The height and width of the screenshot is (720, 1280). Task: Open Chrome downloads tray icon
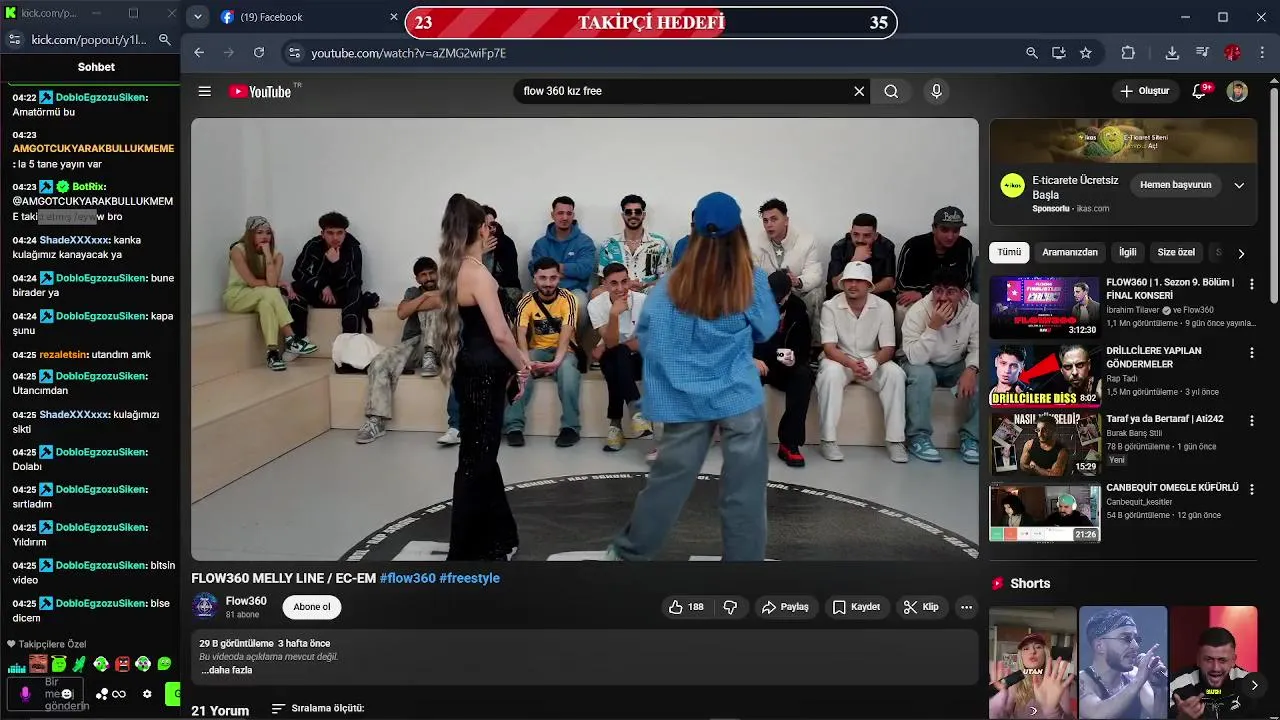click(x=1172, y=53)
